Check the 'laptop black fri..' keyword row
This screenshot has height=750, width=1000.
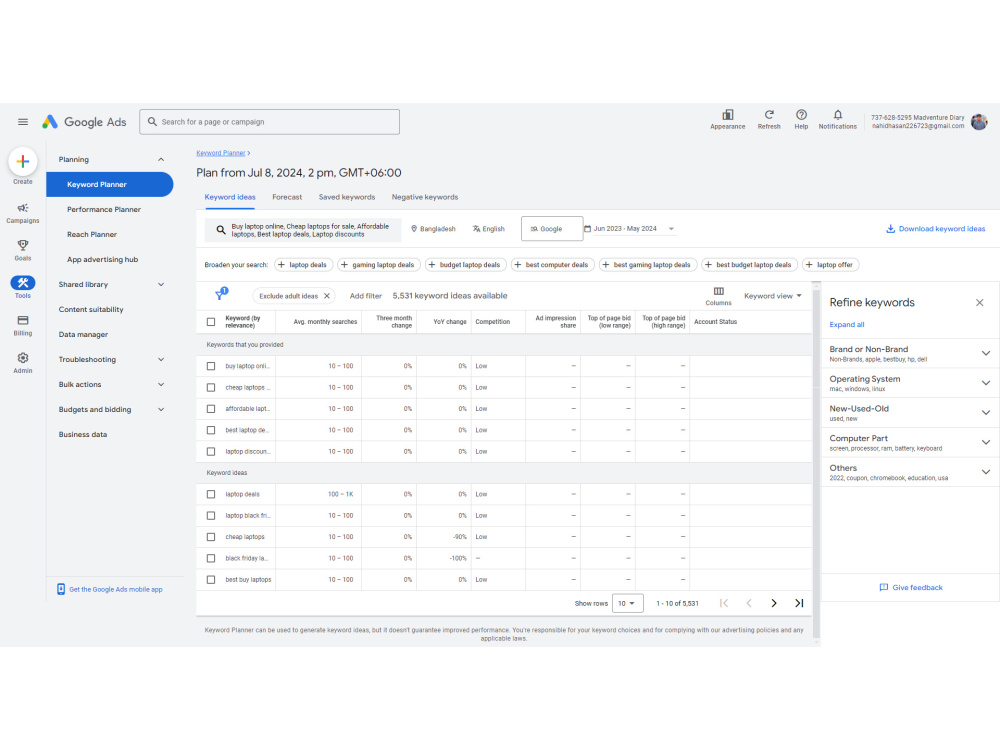(211, 515)
